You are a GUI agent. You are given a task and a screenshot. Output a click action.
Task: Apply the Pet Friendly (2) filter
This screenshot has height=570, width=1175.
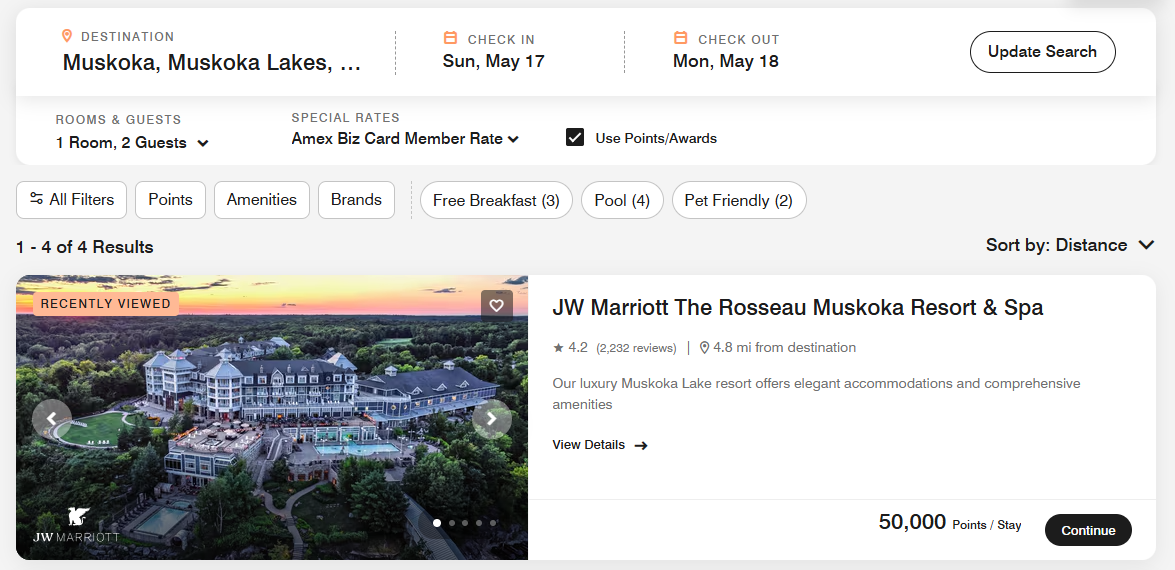coord(738,200)
